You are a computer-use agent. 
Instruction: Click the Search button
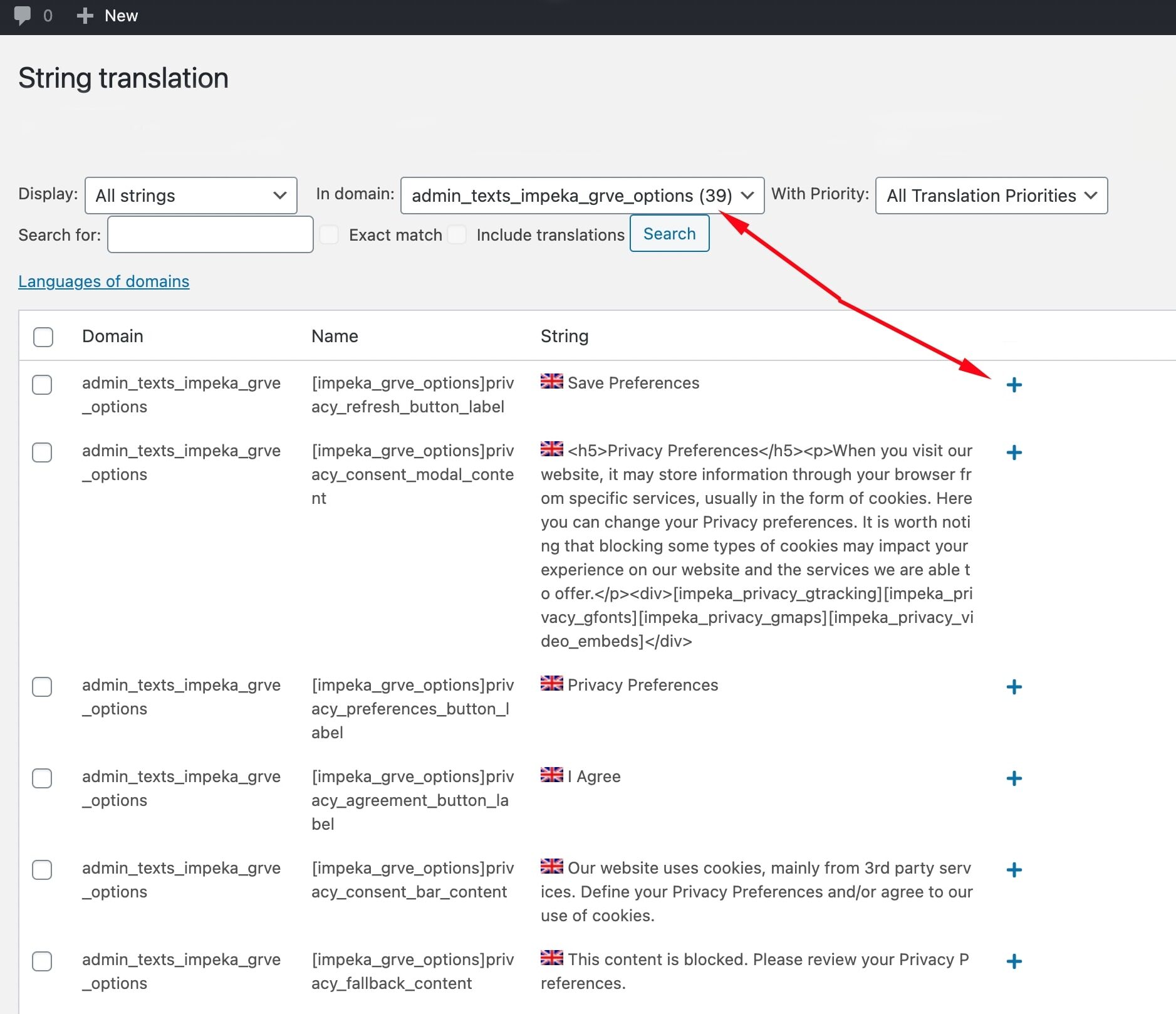pyautogui.click(x=669, y=234)
